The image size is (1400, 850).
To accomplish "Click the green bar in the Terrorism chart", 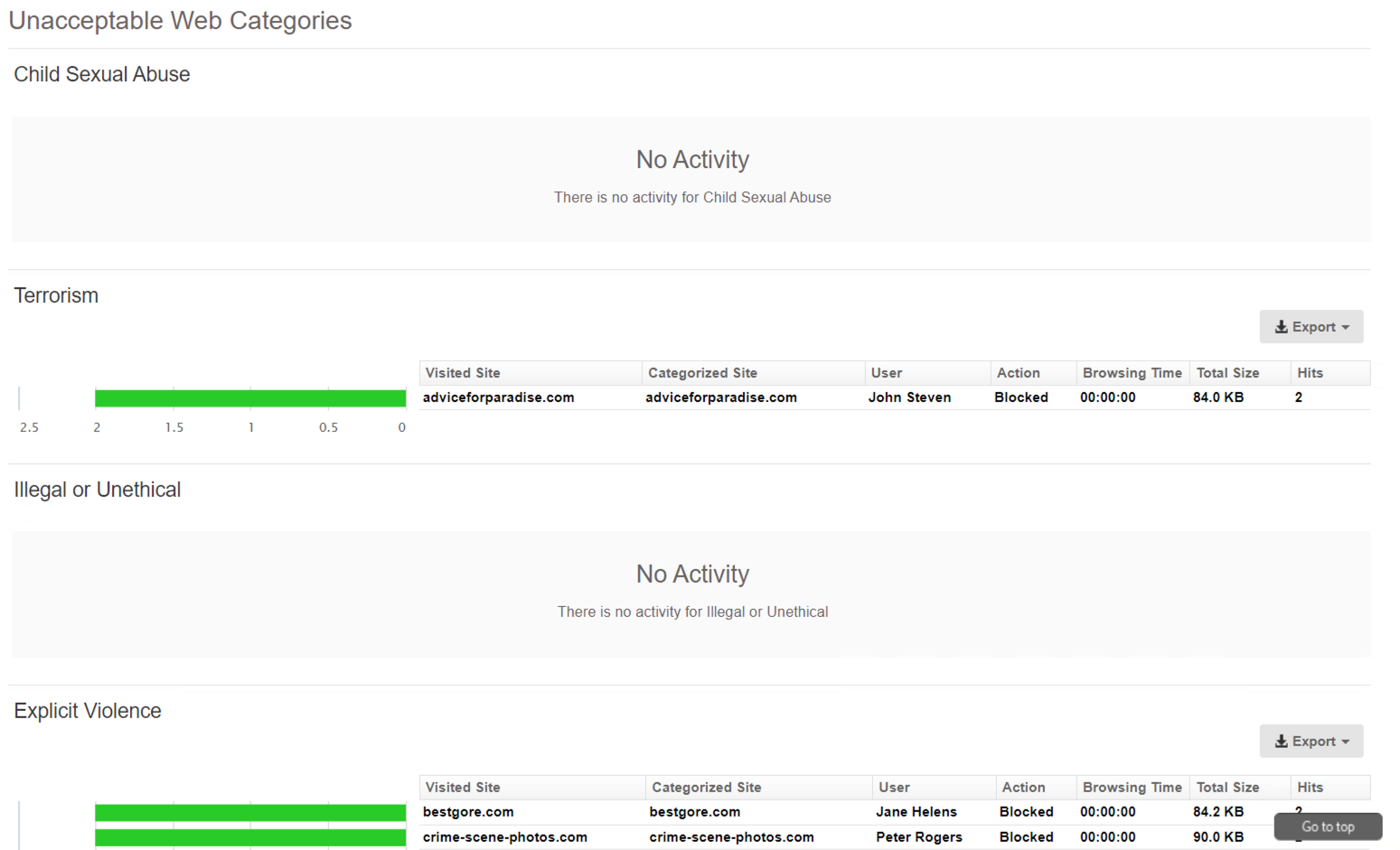I will pos(249,397).
